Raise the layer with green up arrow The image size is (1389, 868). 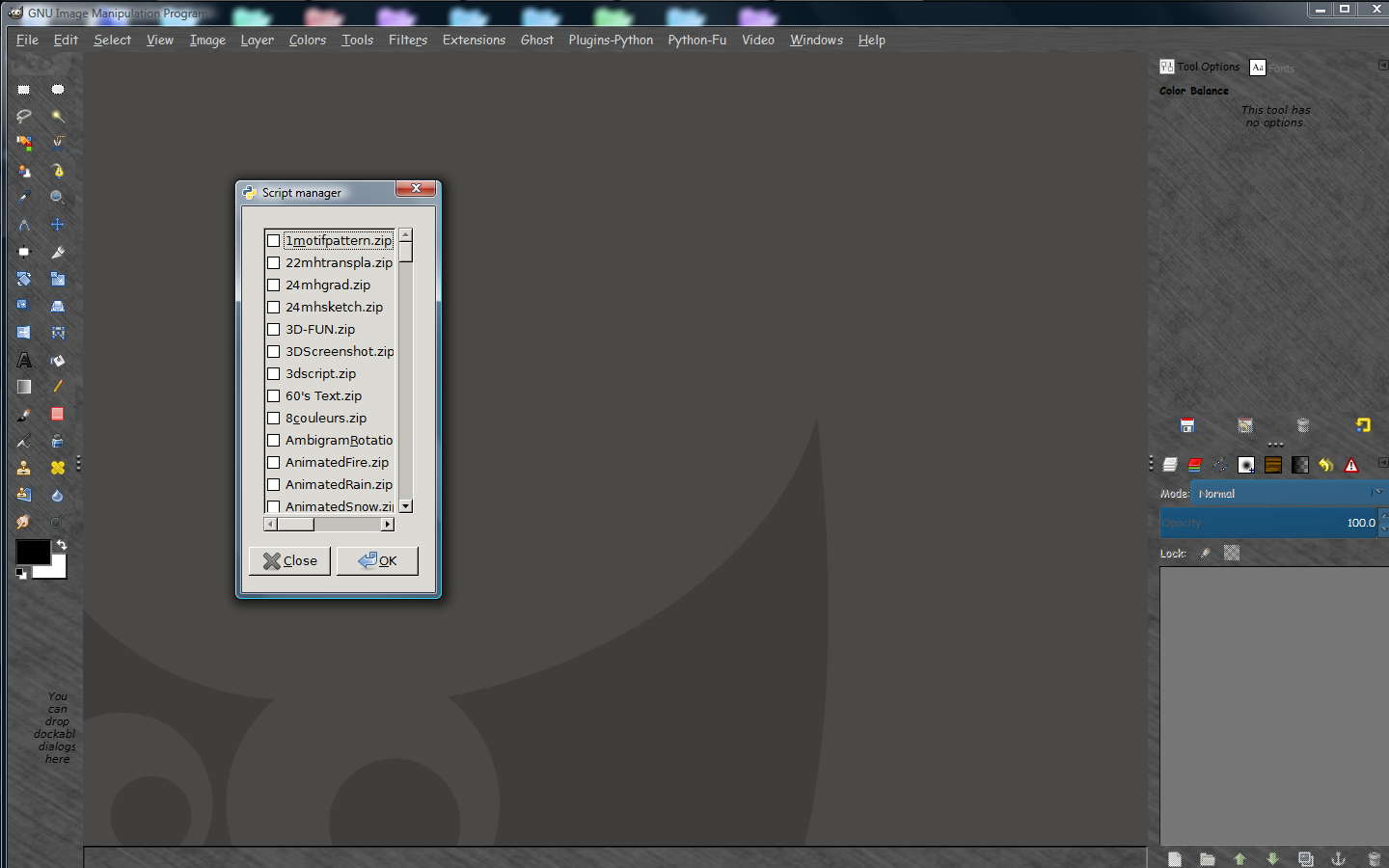pyautogui.click(x=1240, y=858)
